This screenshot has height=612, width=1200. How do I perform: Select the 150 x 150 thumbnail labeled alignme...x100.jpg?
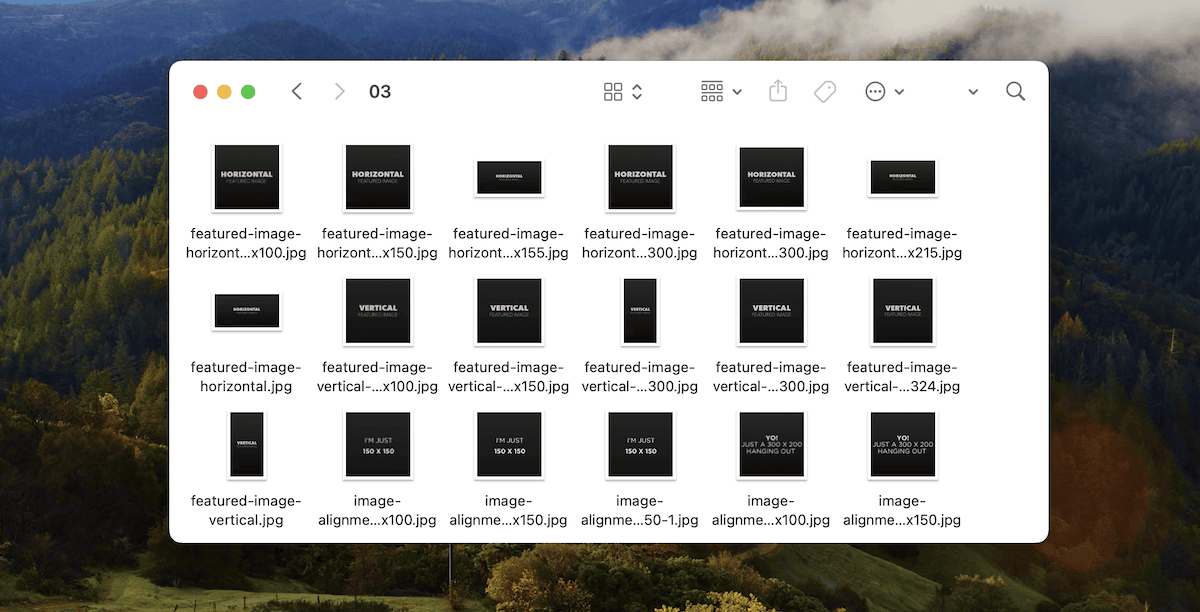click(378, 444)
